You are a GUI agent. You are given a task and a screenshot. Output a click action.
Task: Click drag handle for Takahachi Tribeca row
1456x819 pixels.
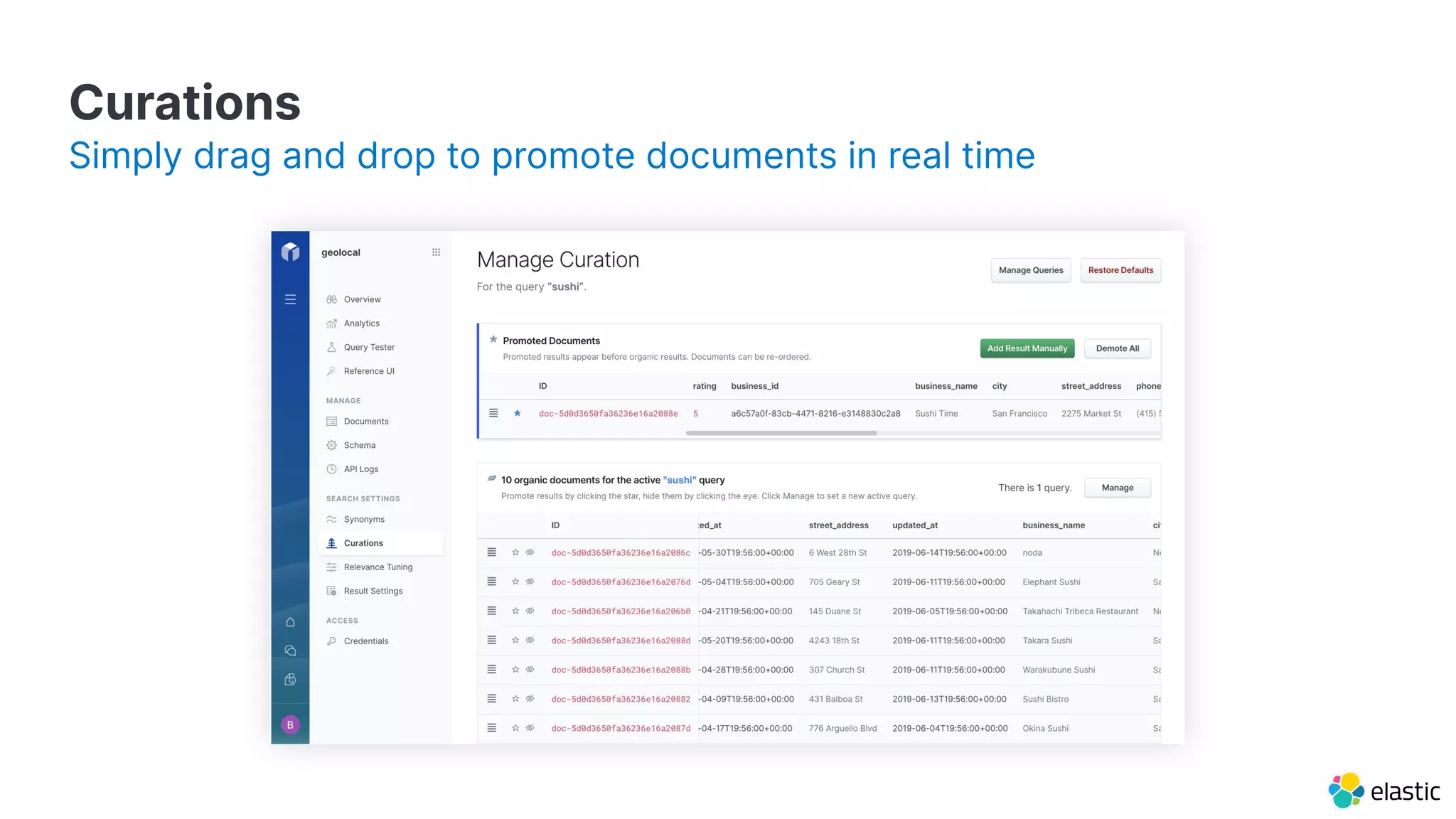[x=491, y=611]
